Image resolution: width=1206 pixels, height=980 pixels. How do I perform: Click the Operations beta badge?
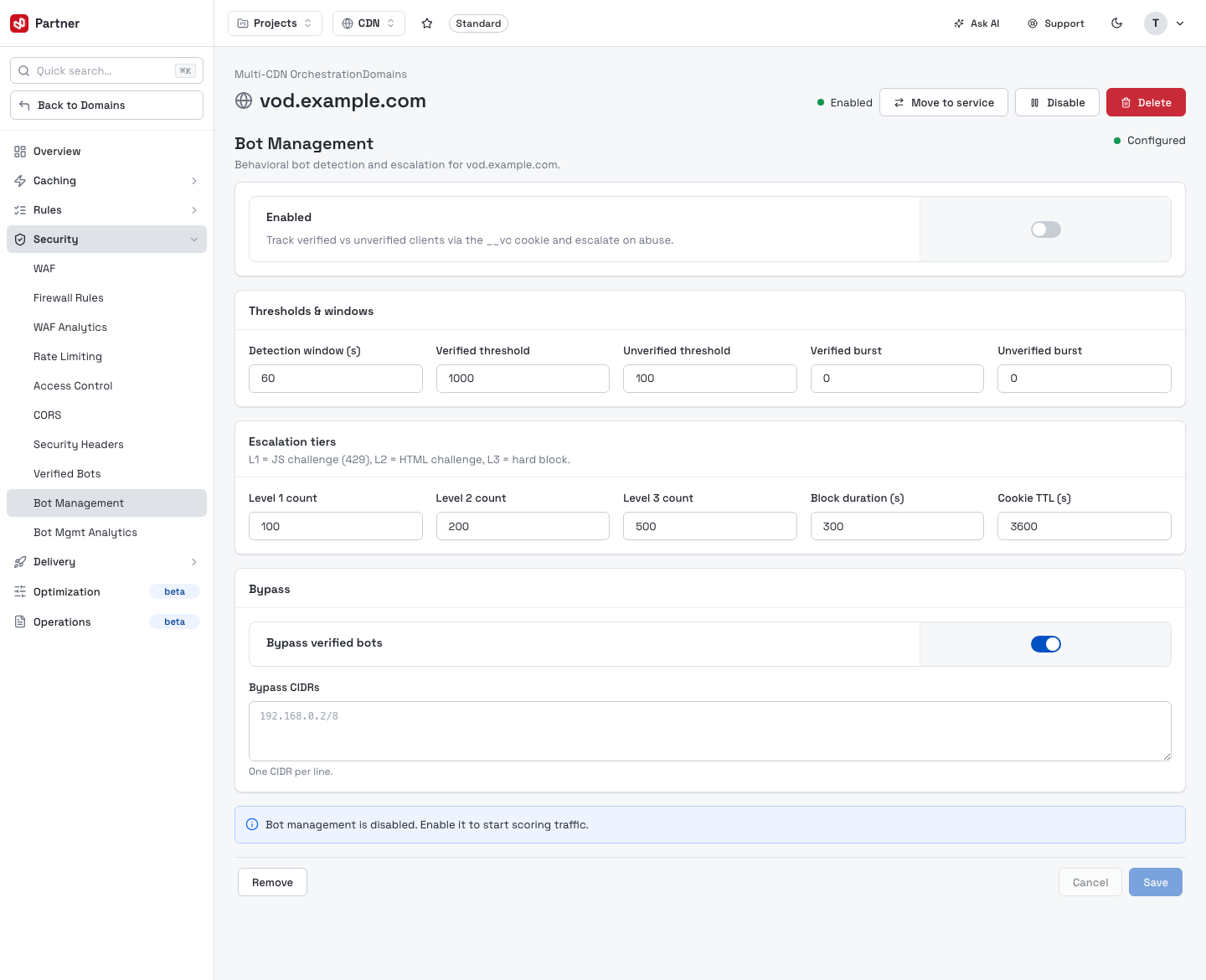[x=174, y=622]
